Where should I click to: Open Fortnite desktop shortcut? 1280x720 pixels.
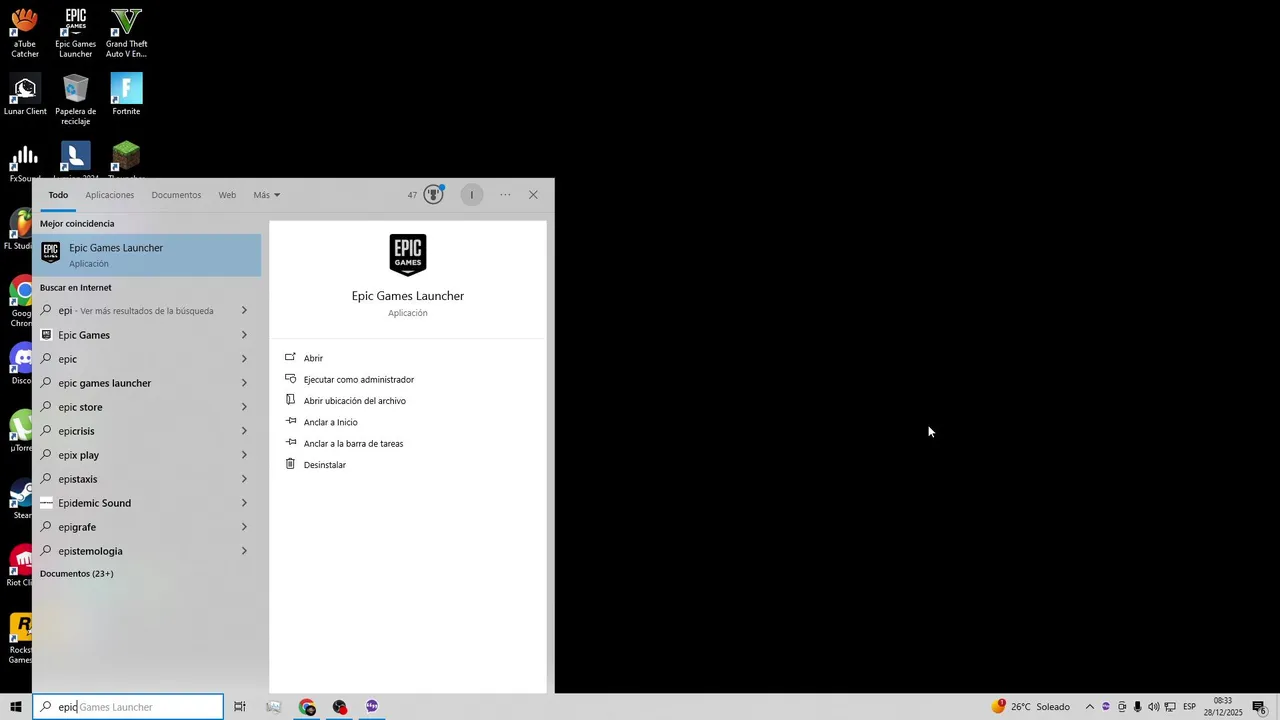coord(126,95)
